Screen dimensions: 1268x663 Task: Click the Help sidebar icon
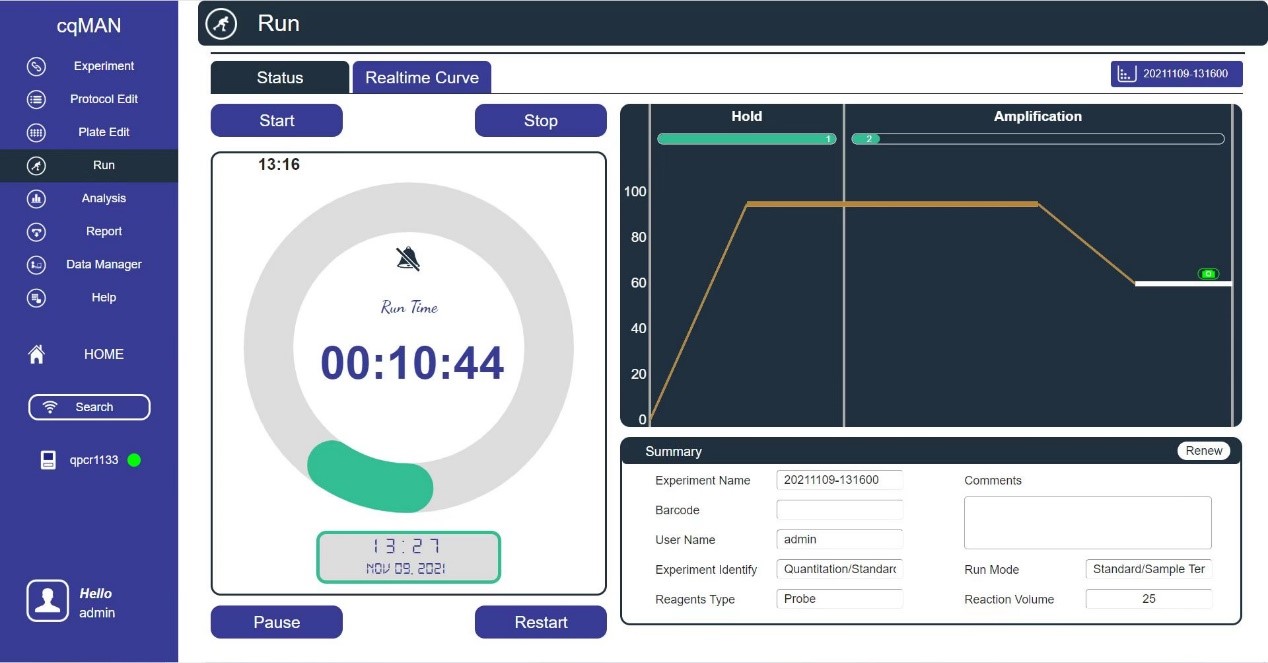point(36,297)
